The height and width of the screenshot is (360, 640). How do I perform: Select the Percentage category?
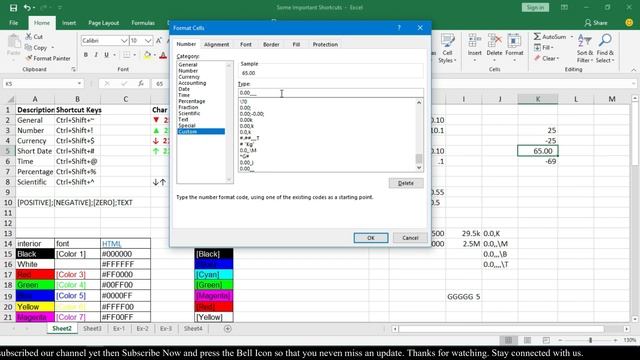coord(191,101)
